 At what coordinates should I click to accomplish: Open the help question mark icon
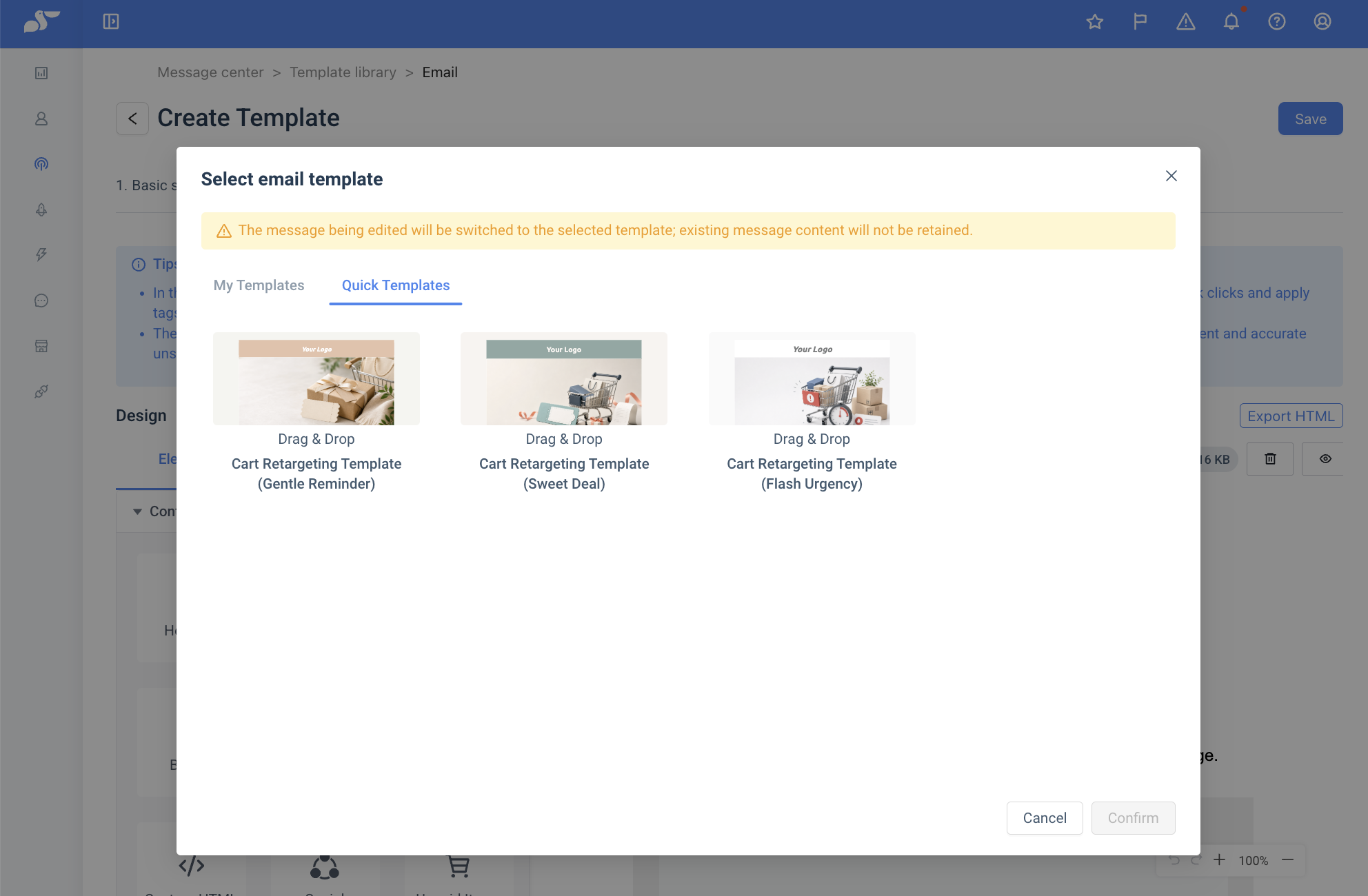1277,22
